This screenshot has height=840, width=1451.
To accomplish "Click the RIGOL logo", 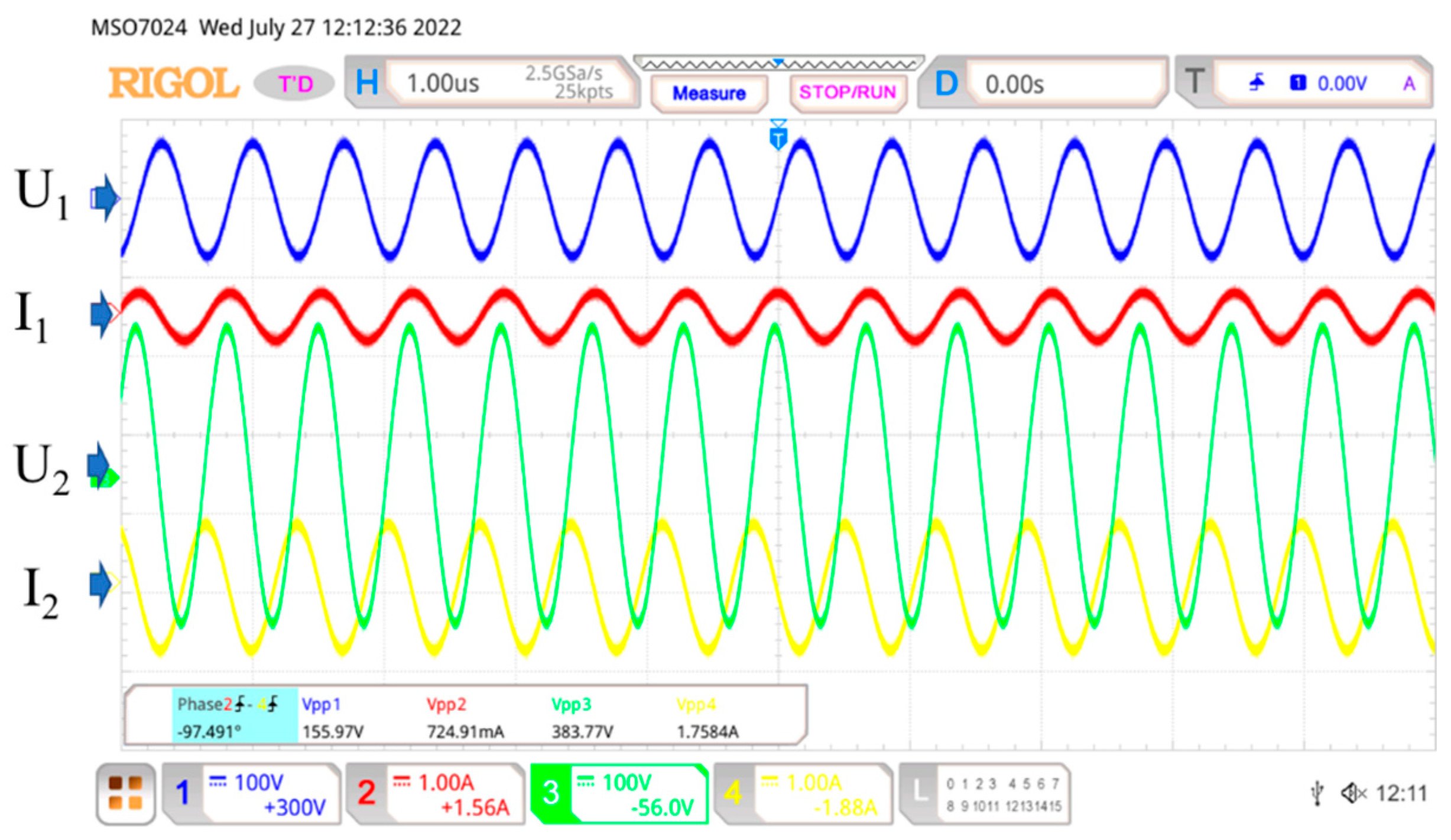I will pyautogui.click(x=173, y=83).
